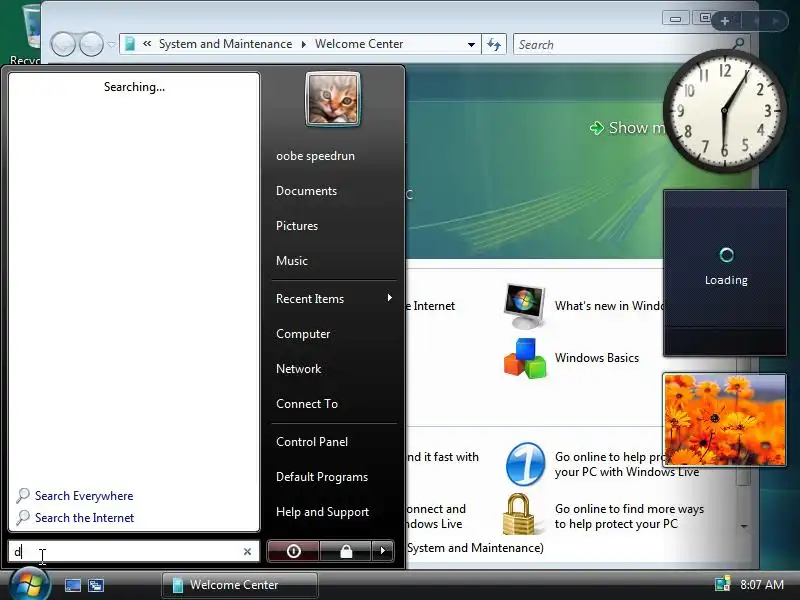This screenshot has width=800, height=600.
Task: Click the kitten user account picture
Action: point(333,99)
